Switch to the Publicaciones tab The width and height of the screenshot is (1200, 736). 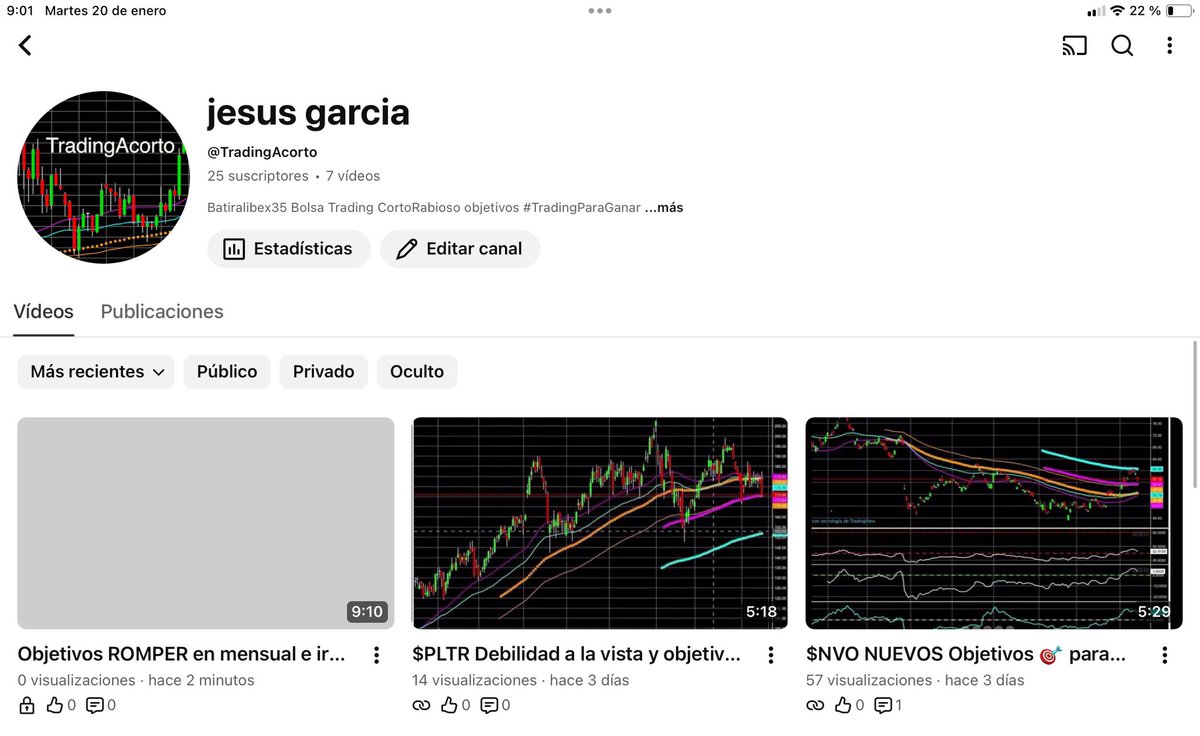[162, 311]
